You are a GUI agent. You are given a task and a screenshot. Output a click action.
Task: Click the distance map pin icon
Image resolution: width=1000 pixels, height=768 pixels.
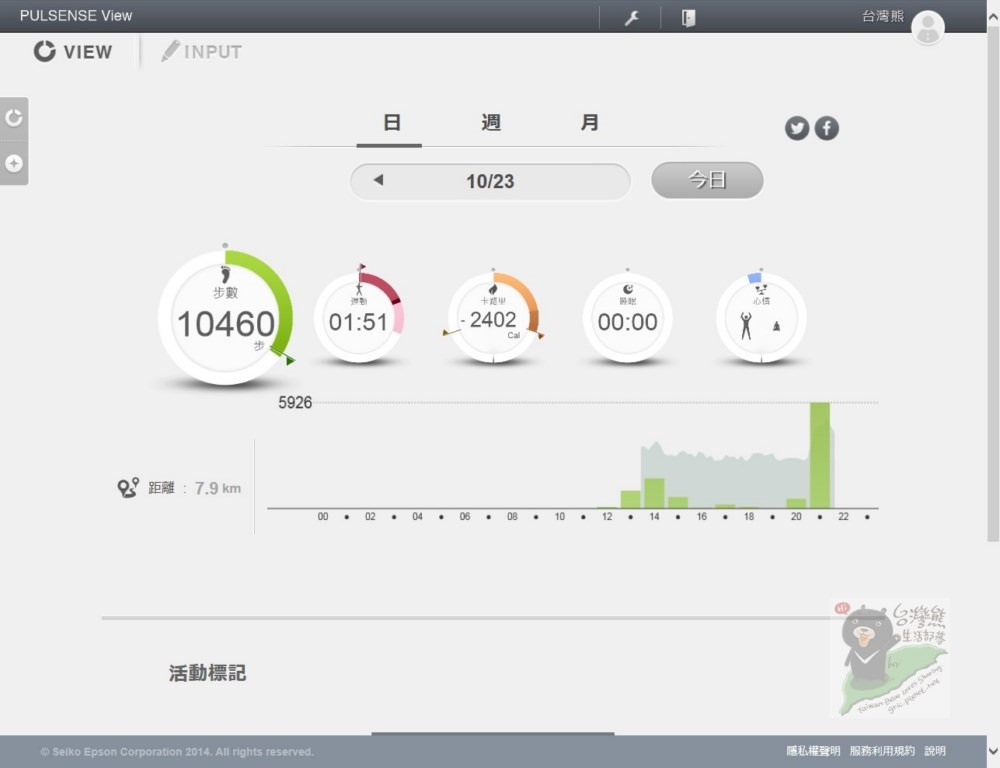(x=128, y=487)
